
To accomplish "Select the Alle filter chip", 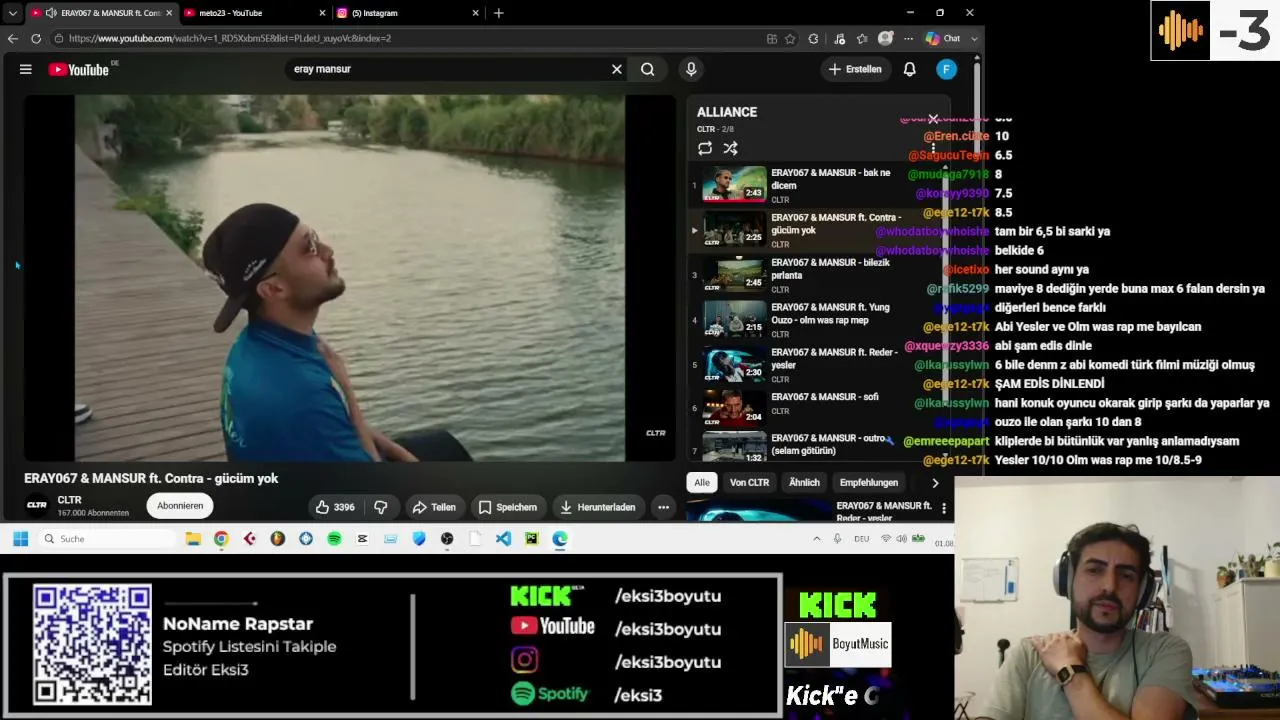I will pyautogui.click(x=702, y=483).
